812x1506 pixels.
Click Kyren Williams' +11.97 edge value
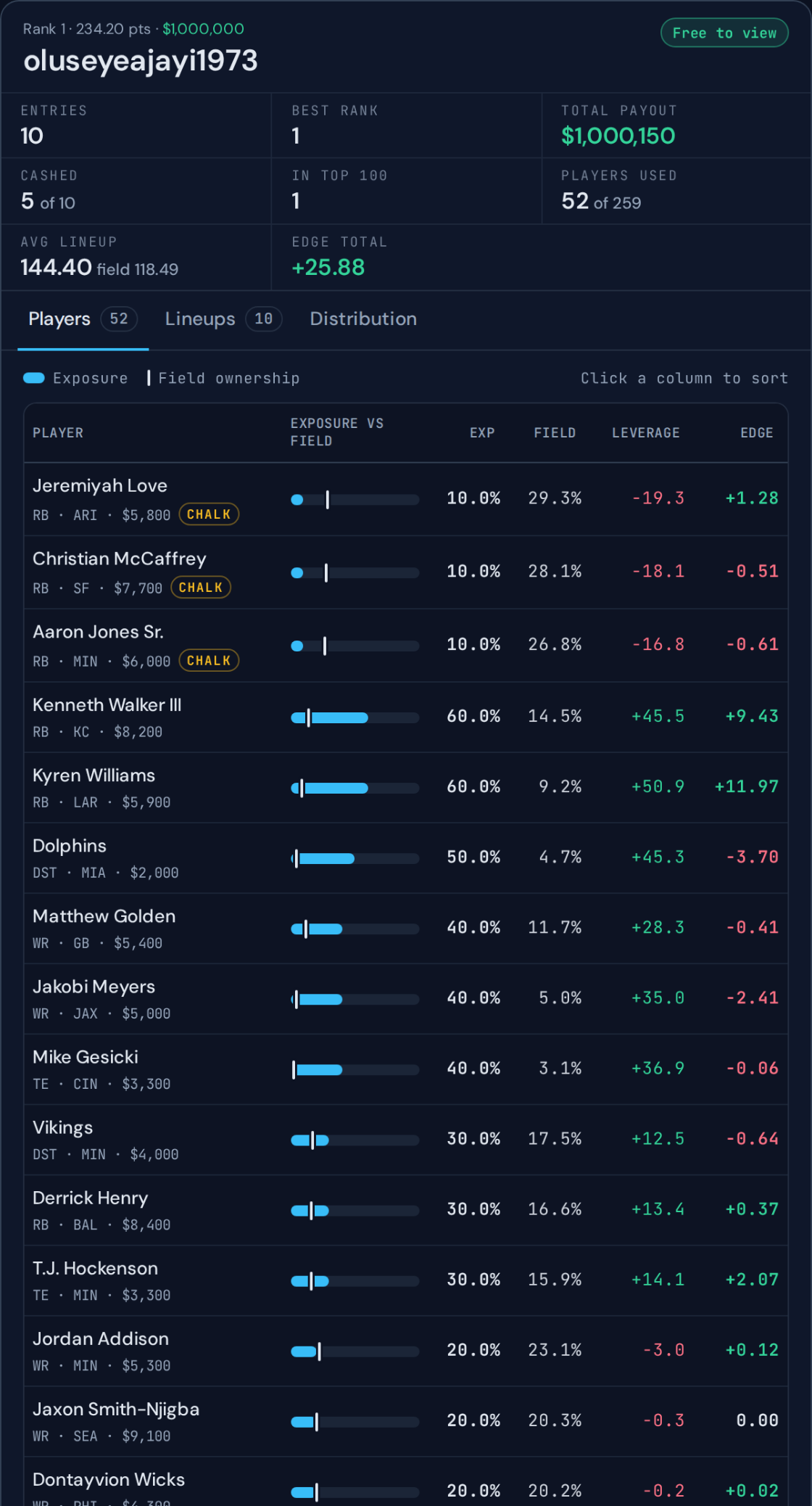point(747,787)
